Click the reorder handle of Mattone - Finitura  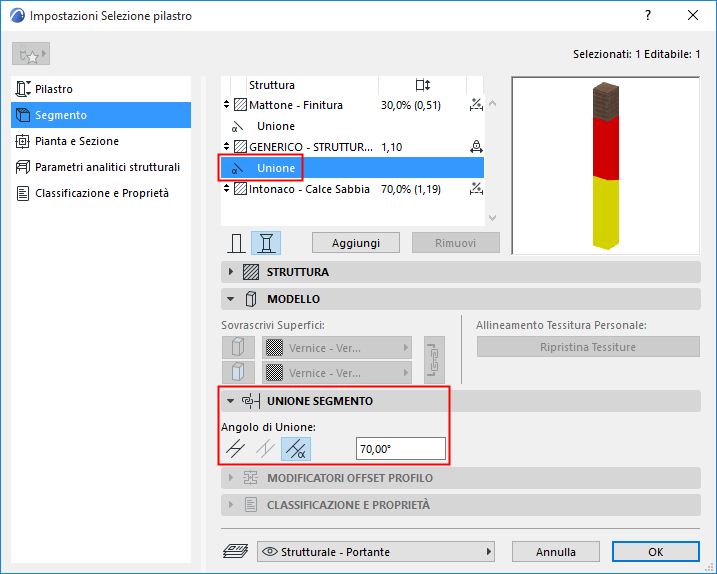coord(226,105)
